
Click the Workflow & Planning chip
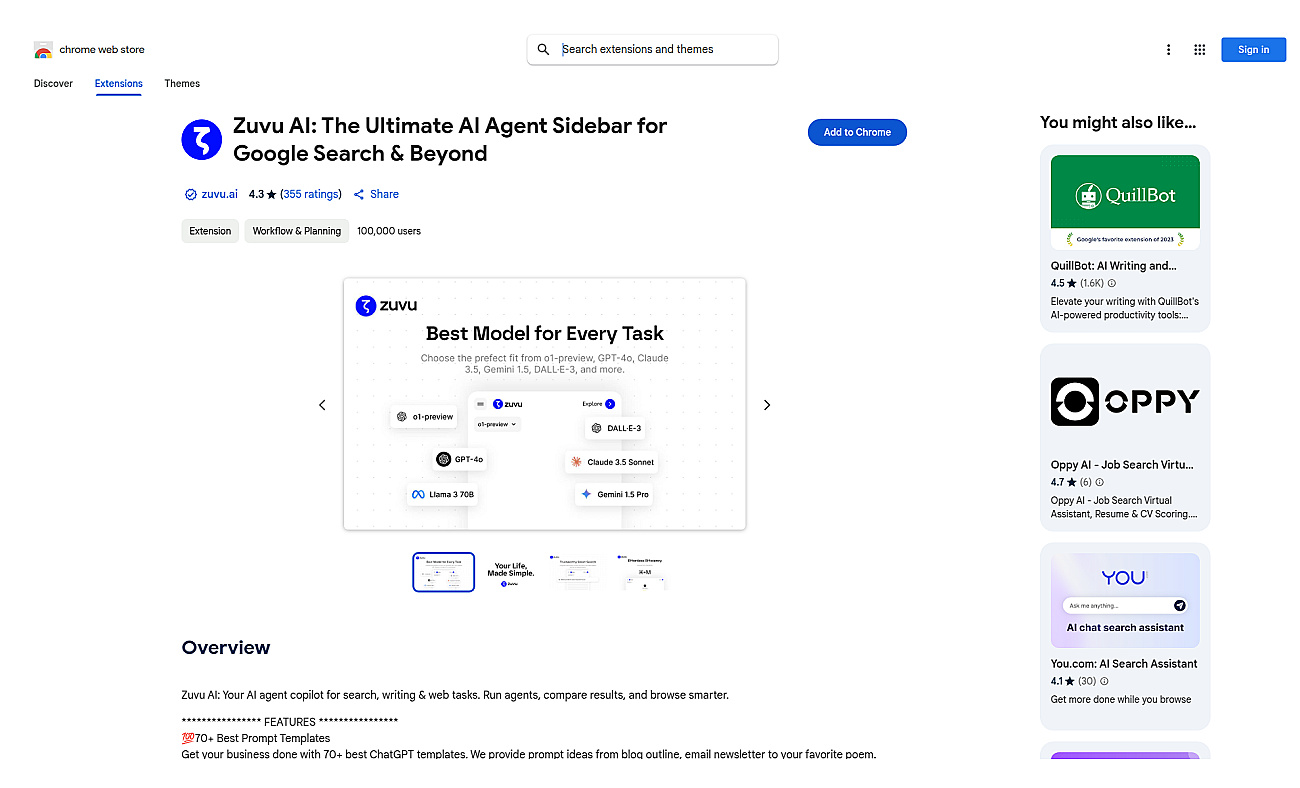click(x=297, y=231)
